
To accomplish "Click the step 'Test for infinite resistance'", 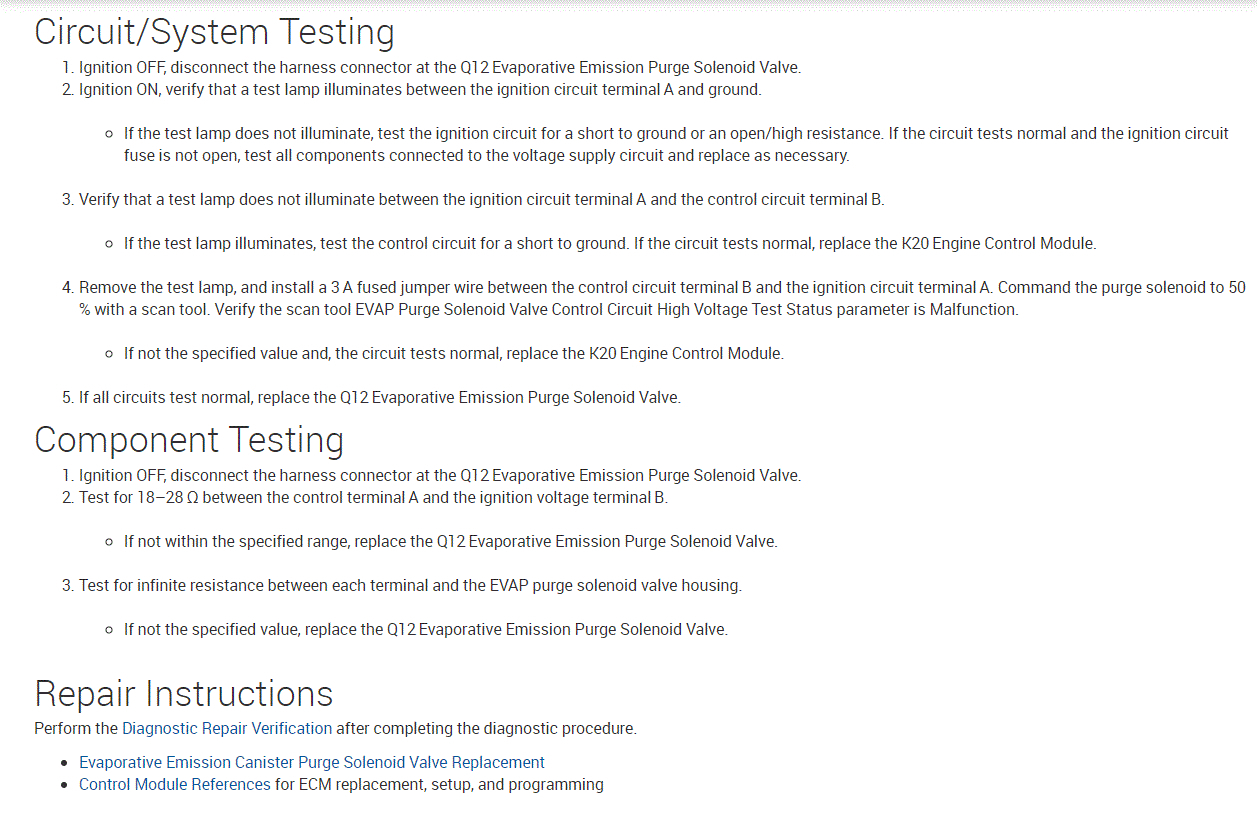I will 410,585.
